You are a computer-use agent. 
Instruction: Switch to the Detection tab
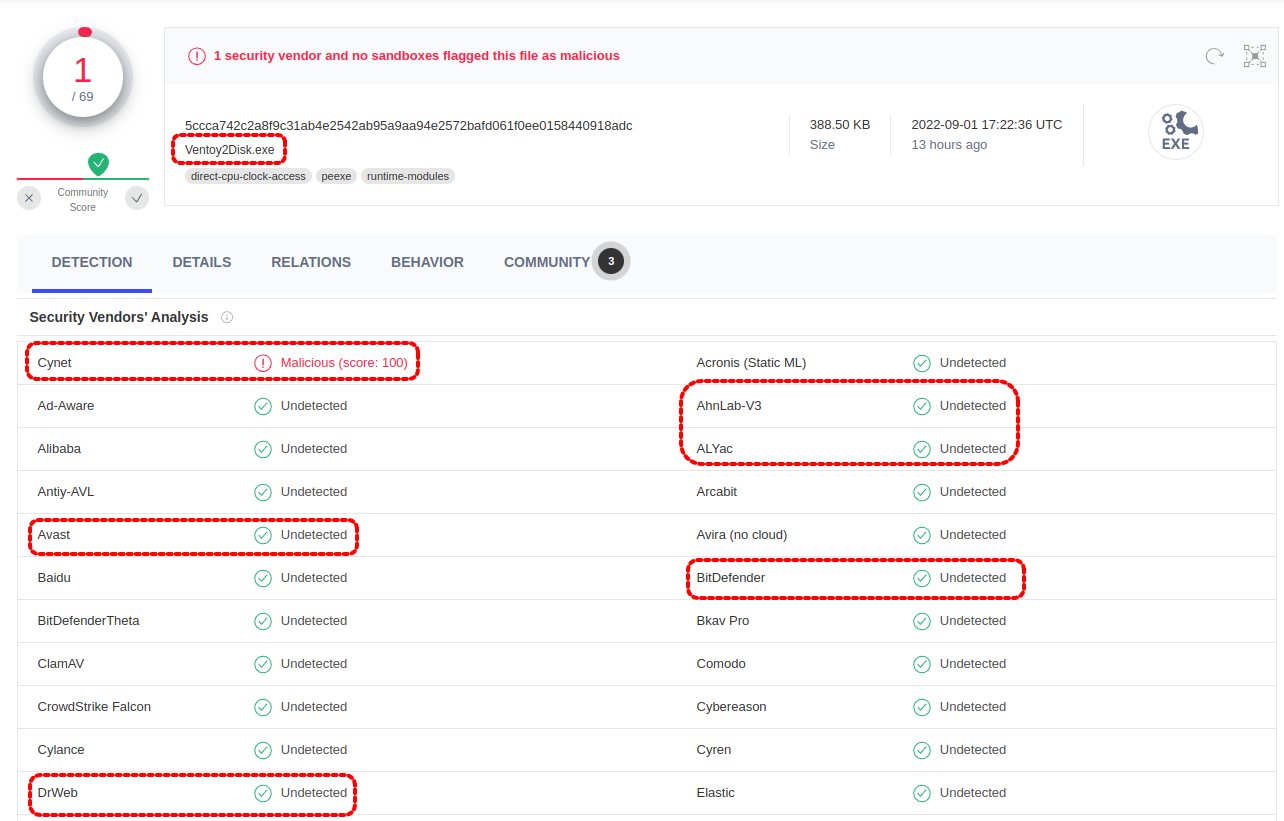[92, 262]
